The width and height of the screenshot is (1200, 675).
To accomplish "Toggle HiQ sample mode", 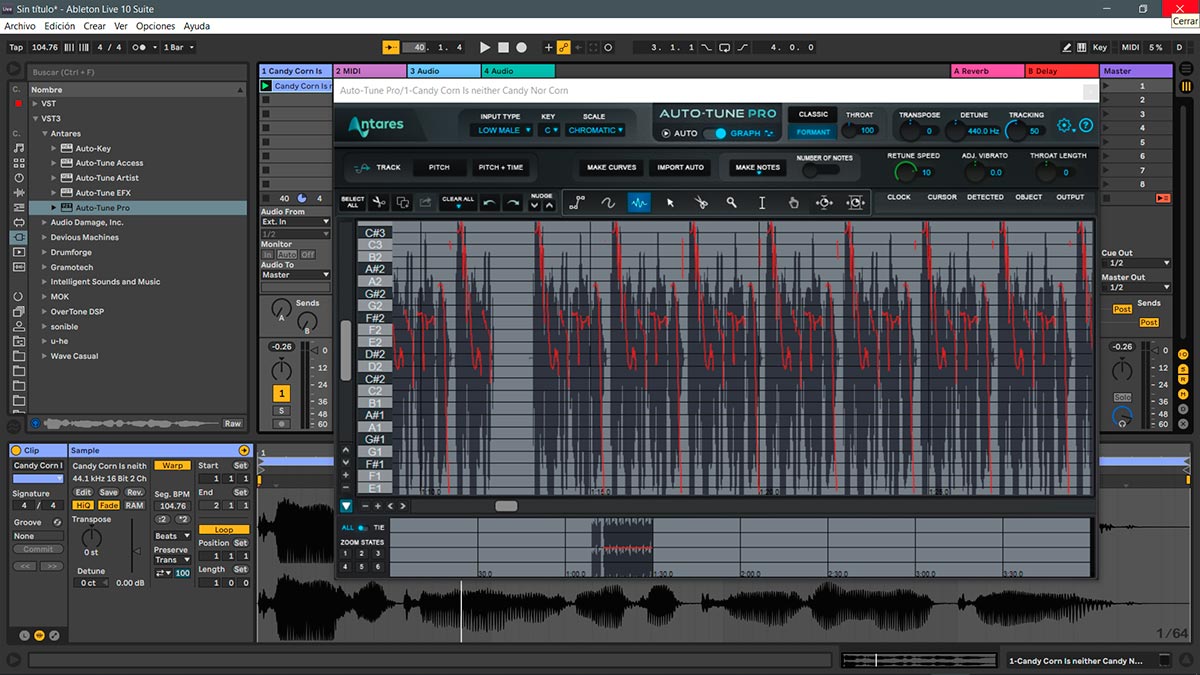I will (x=83, y=506).
